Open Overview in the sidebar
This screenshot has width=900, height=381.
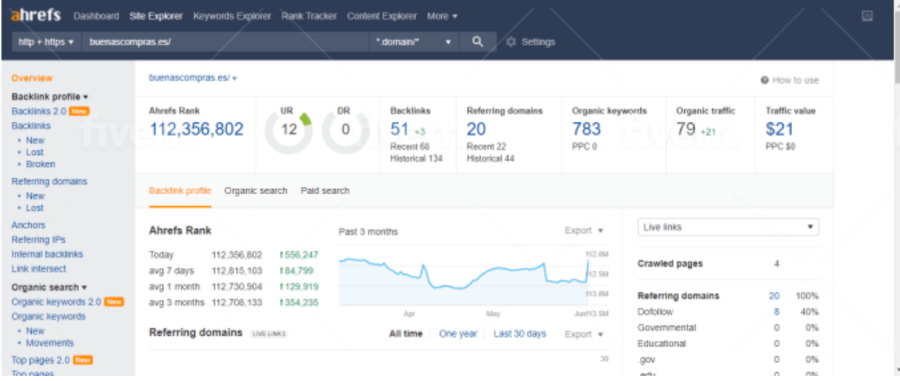pyautogui.click(x=32, y=78)
